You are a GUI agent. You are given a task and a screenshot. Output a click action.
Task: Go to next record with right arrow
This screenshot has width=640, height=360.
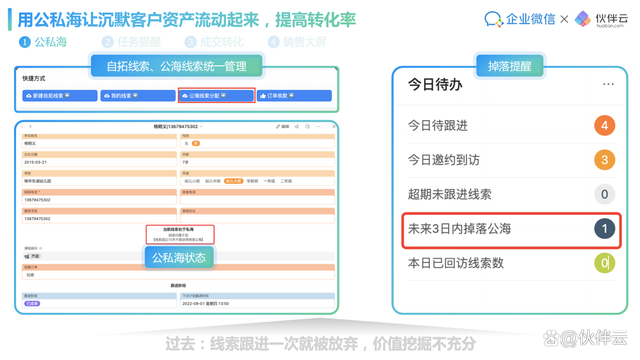31,127
